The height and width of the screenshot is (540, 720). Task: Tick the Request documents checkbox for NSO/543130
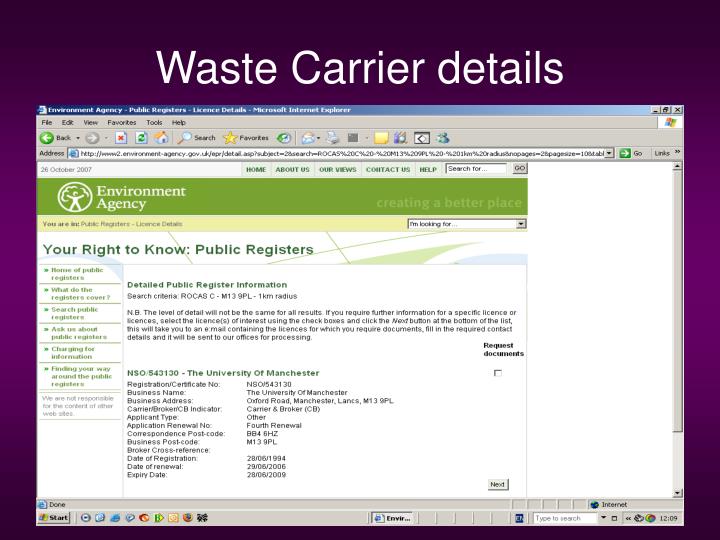coord(498,373)
